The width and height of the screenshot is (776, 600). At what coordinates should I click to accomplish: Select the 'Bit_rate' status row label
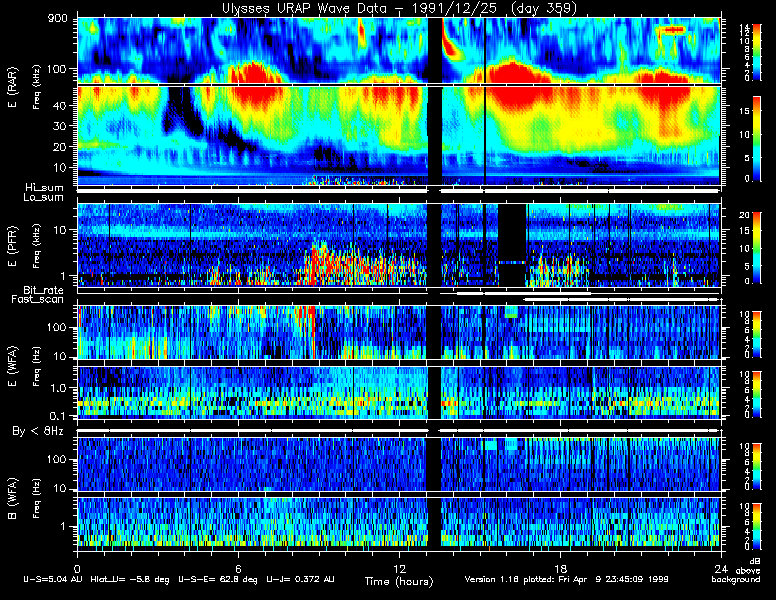point(44,290)
